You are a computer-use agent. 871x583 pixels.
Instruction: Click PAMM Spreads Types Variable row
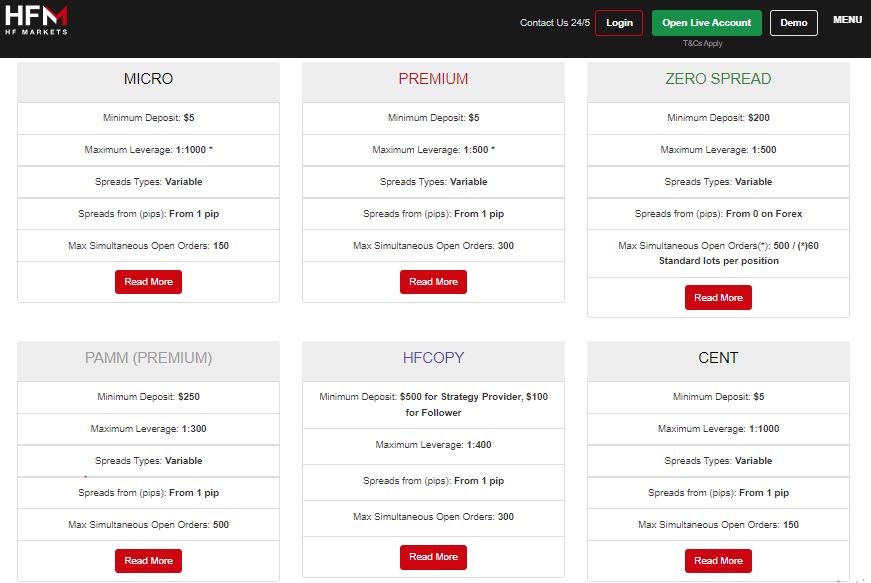click(148, 461)
